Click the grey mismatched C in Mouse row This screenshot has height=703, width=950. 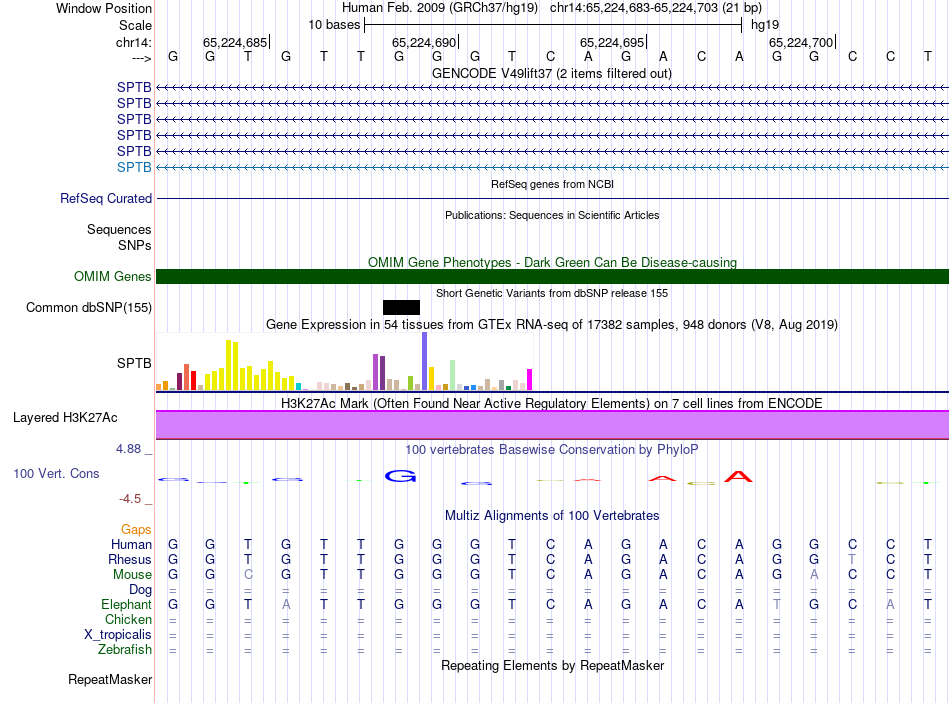[248, 575]
